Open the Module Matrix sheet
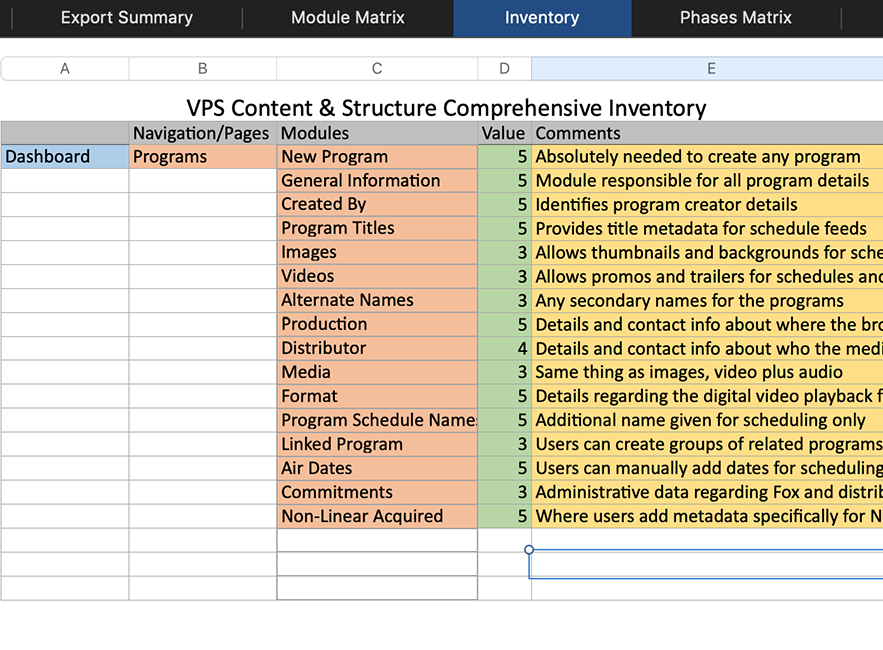 [x=347, y=17]
